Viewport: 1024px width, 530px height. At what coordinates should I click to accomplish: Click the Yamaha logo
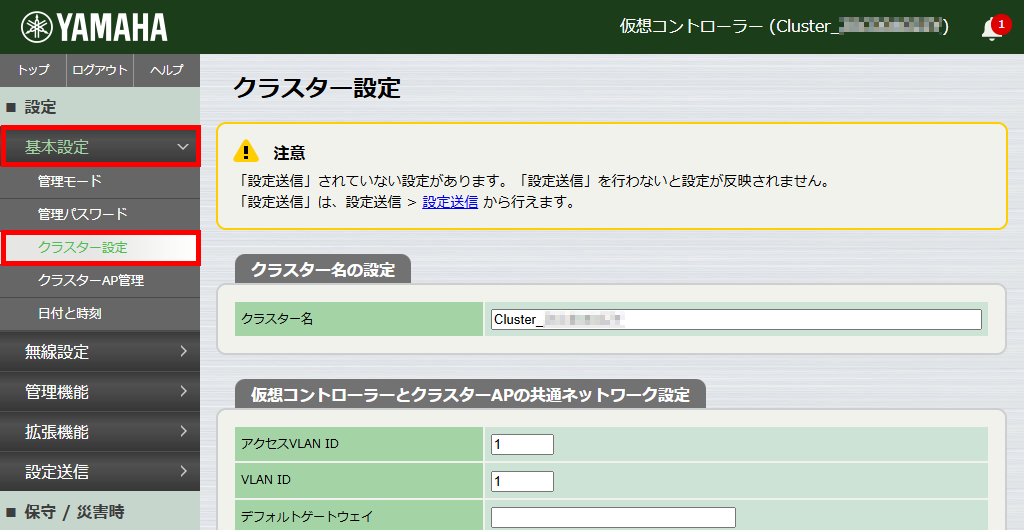(94, 27)
